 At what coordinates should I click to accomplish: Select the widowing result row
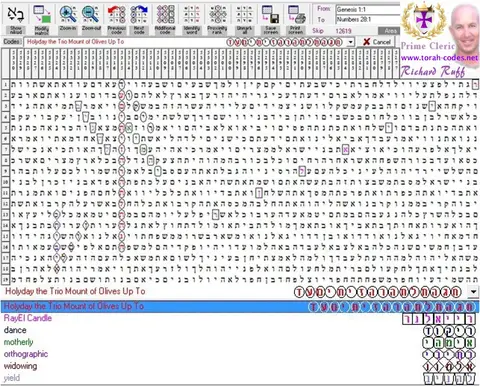[x=240, y=366]
